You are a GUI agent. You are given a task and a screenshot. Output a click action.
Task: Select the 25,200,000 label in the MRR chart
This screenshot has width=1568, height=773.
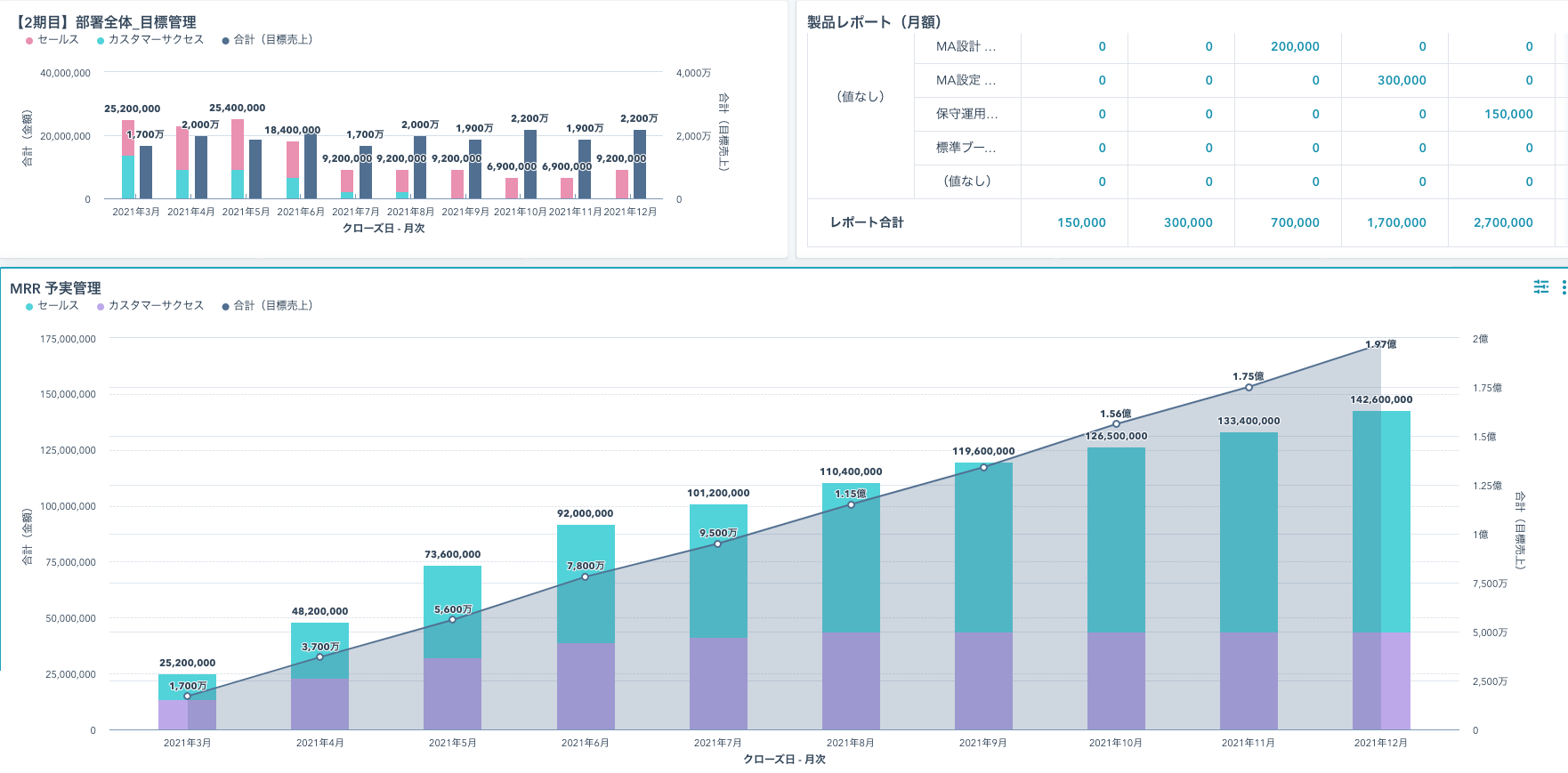tap(188, 663)
